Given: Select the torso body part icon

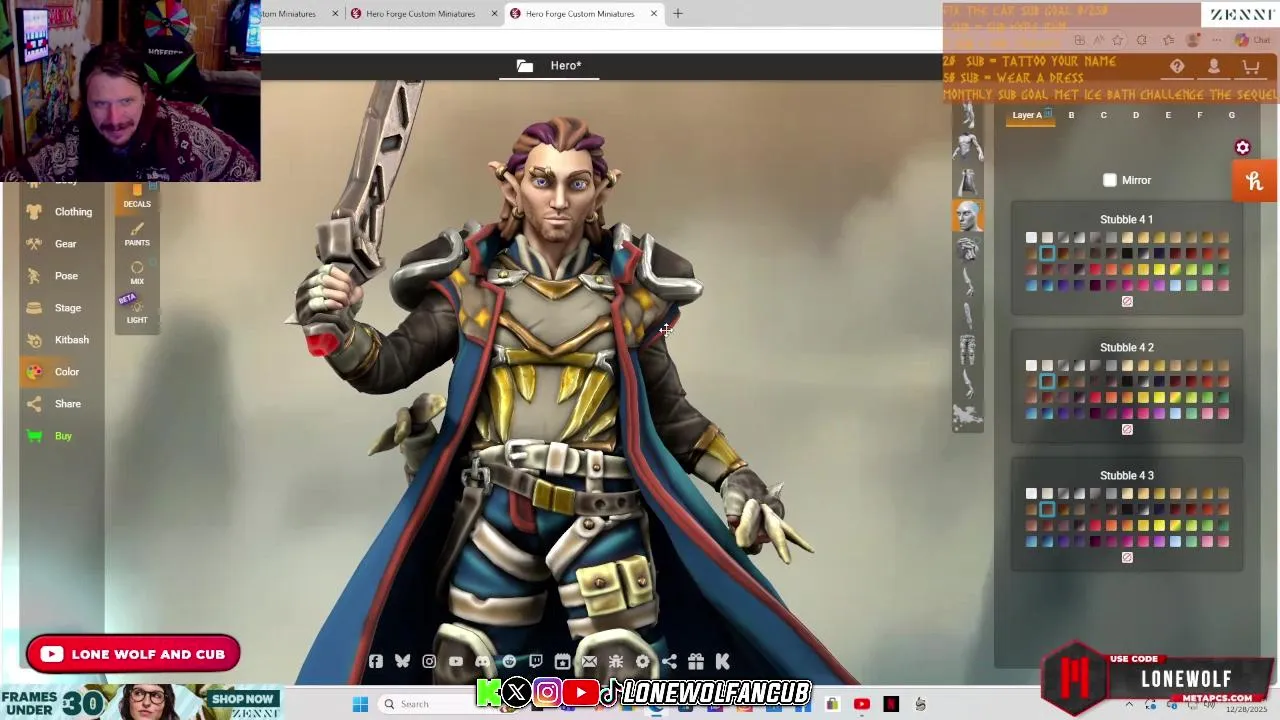Looking at the screenshot, I should [x=968, y=147].
